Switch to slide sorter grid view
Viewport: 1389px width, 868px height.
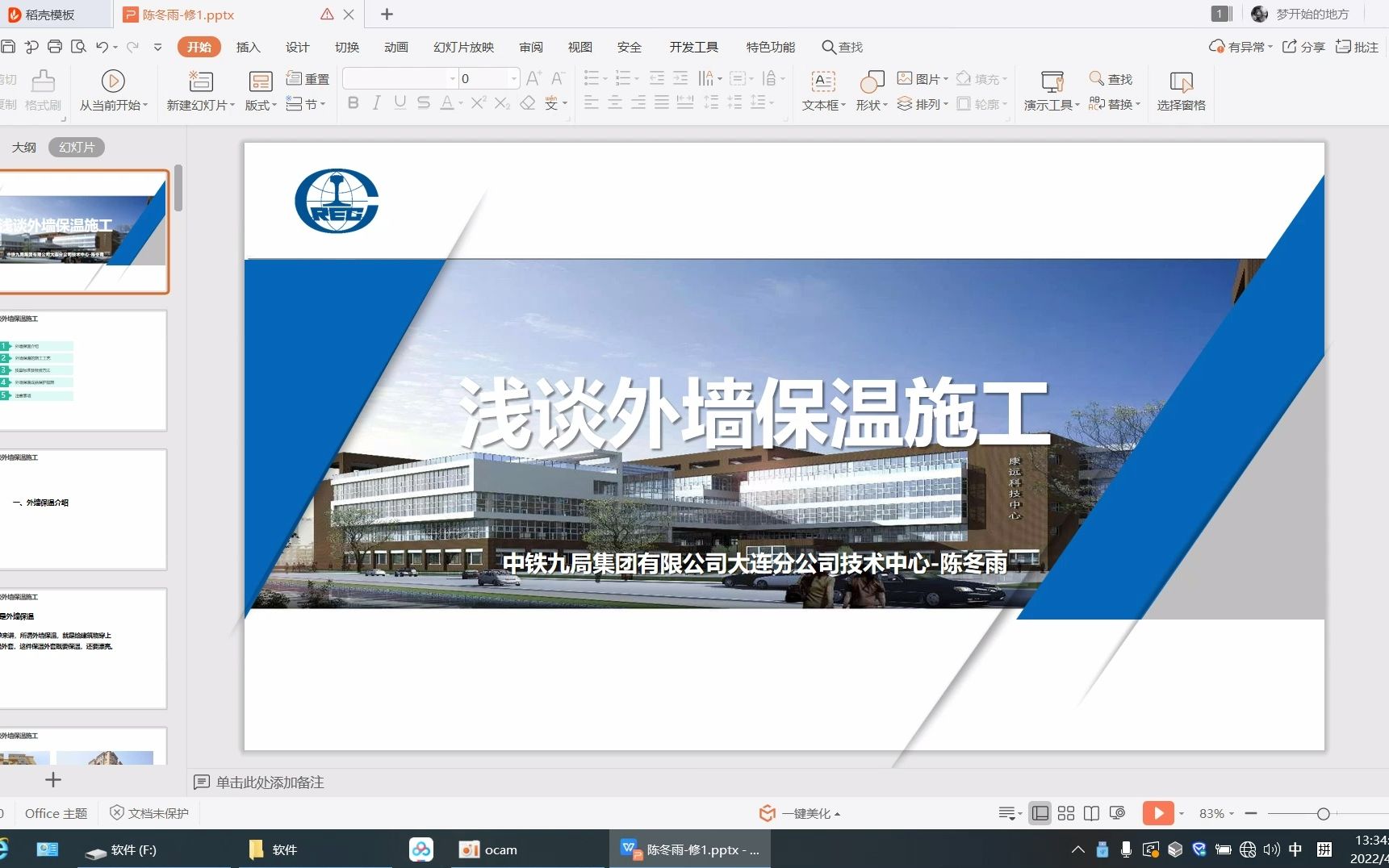point(1066,813)
